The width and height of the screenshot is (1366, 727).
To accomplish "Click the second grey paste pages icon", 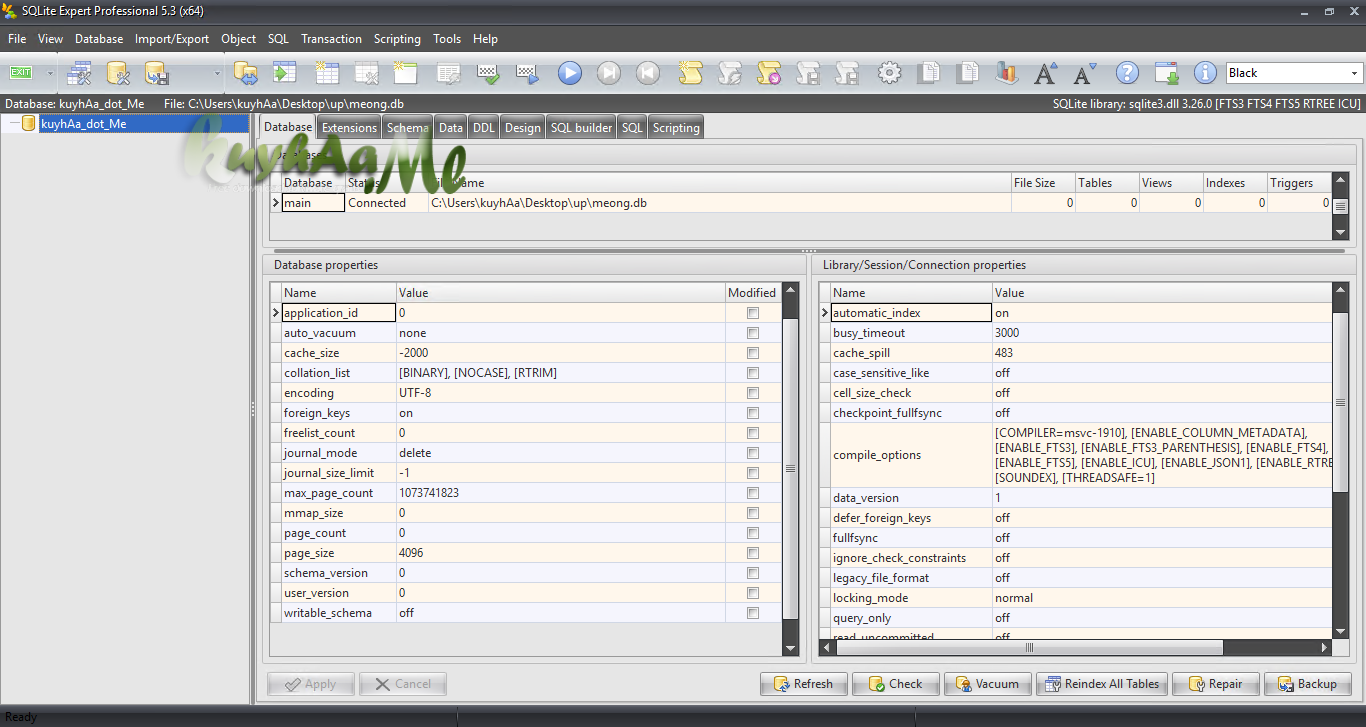I will (x=967, y=73).
